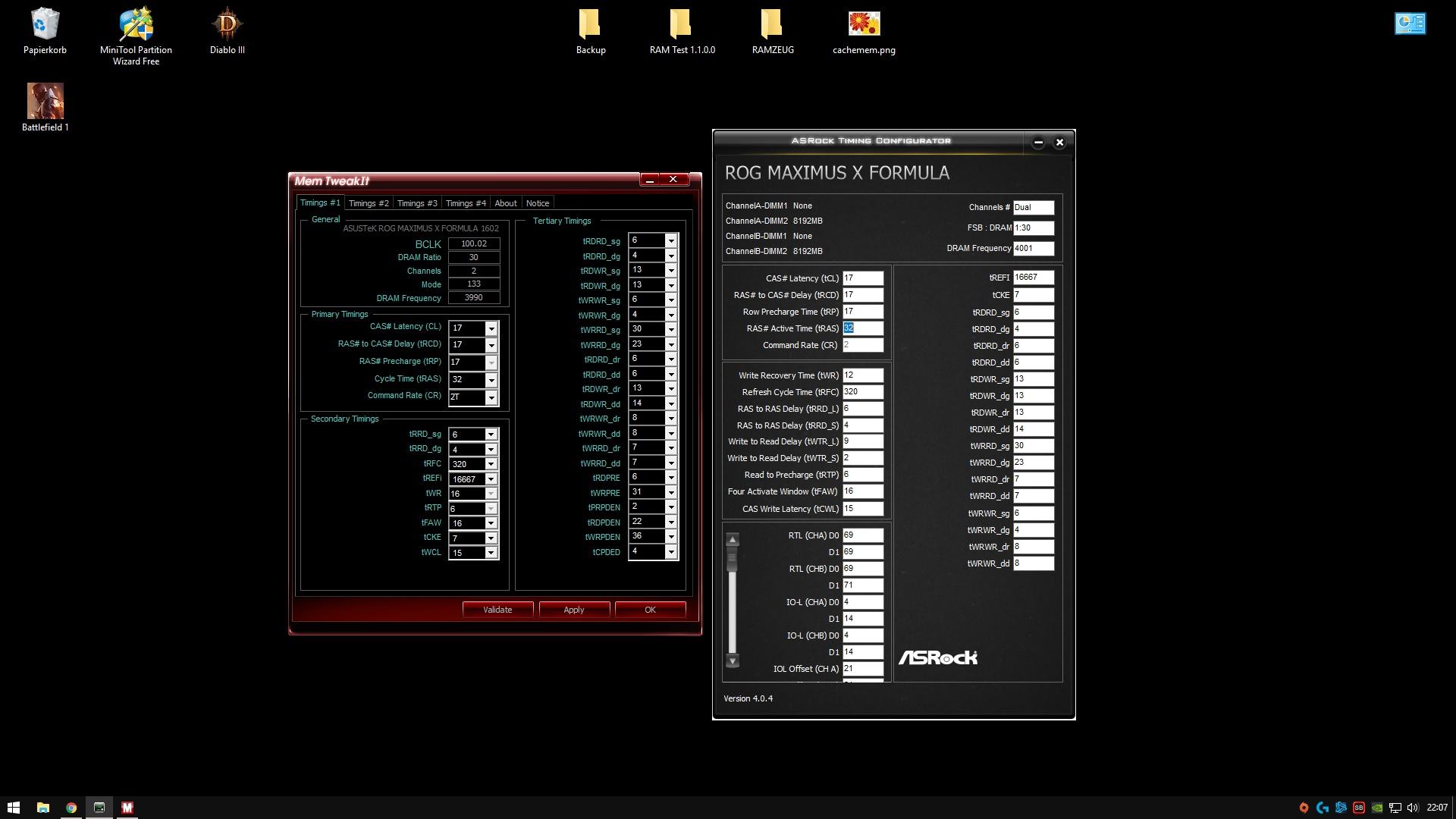Open the network status tray icon
The image size is (1456, 819).
[x=1395, y=808]
